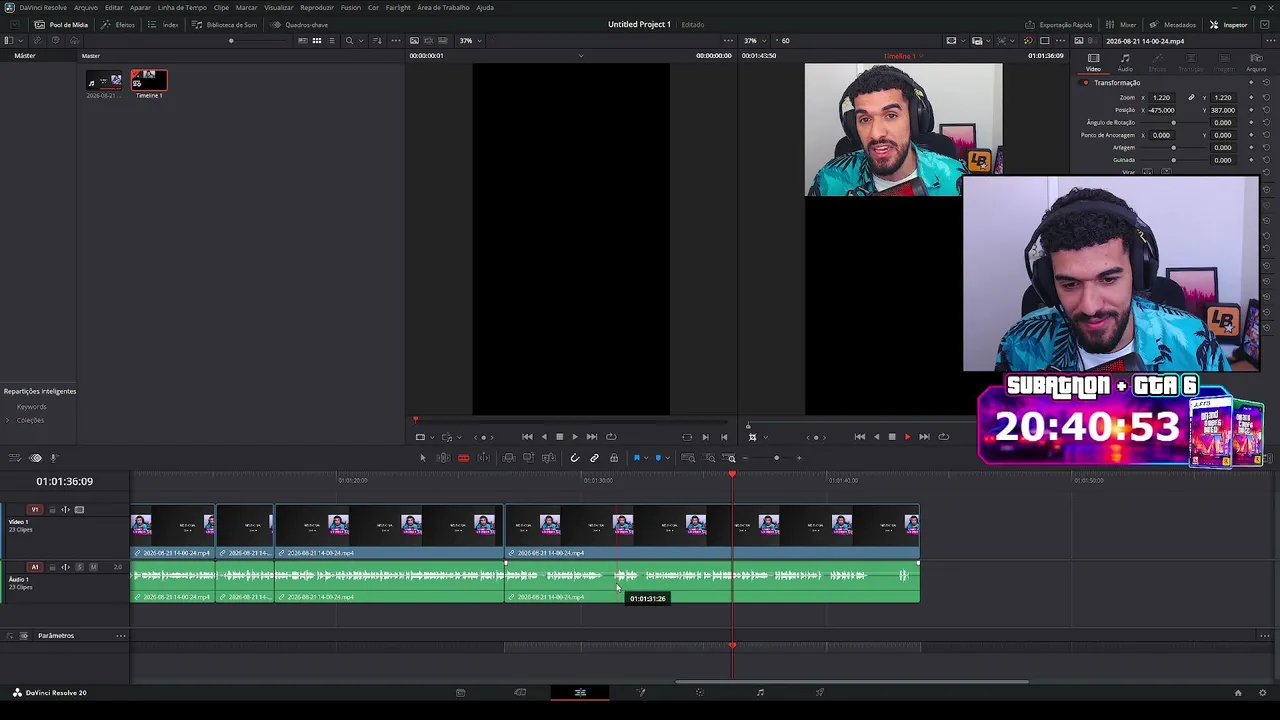Mute the Áudio 1 track
Screen dimensions: 1280x720
pos(93,567)
